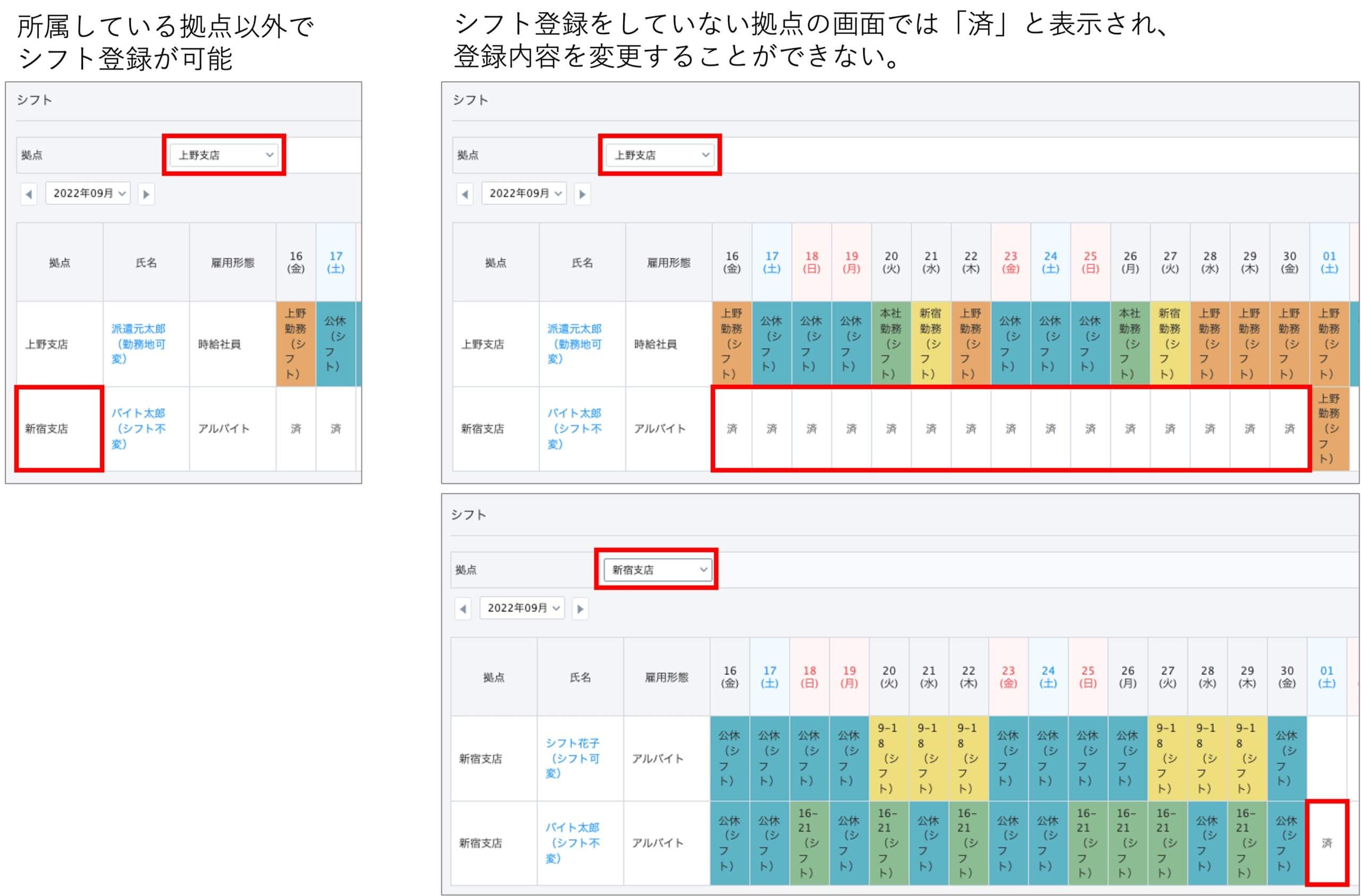Click previous month arrow in top-right panel
1361x896 pixels.
pyautogui.click(x=465, y=195)
